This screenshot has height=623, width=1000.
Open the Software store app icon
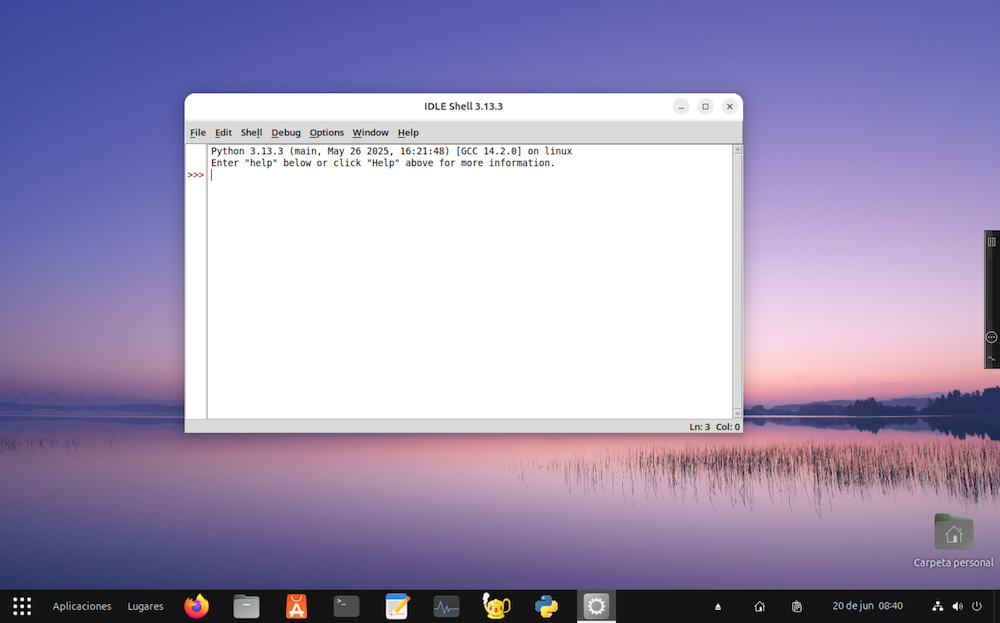click(x=296, y=606)
